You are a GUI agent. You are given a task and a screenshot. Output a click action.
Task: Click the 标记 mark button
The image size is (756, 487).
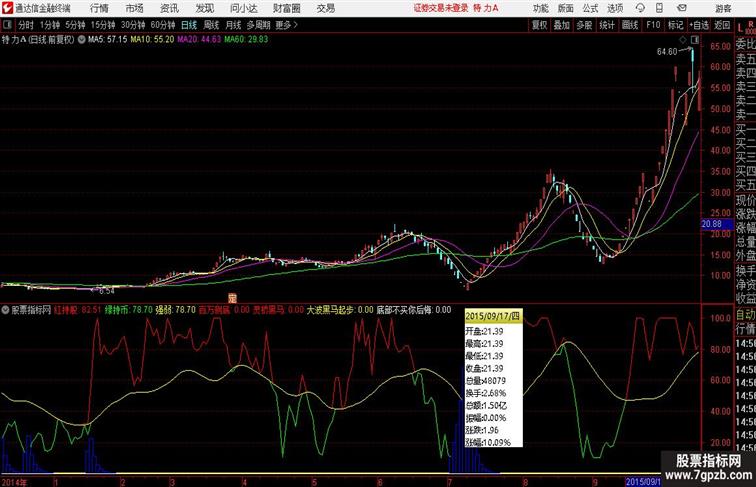tap(675, 25)
